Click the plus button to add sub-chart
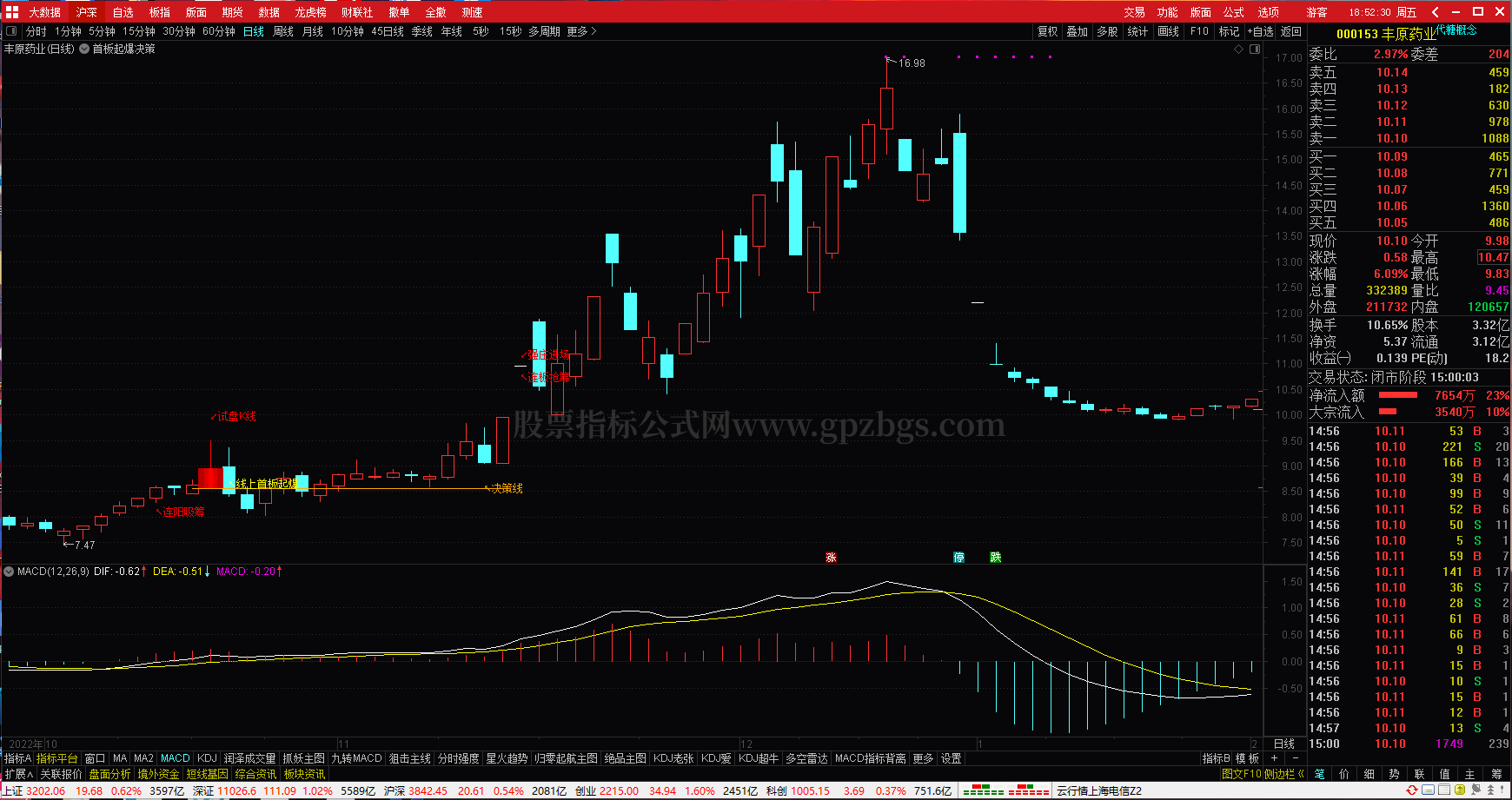The height and width of the screenshot is (800, 1512). click(1274, 758)
